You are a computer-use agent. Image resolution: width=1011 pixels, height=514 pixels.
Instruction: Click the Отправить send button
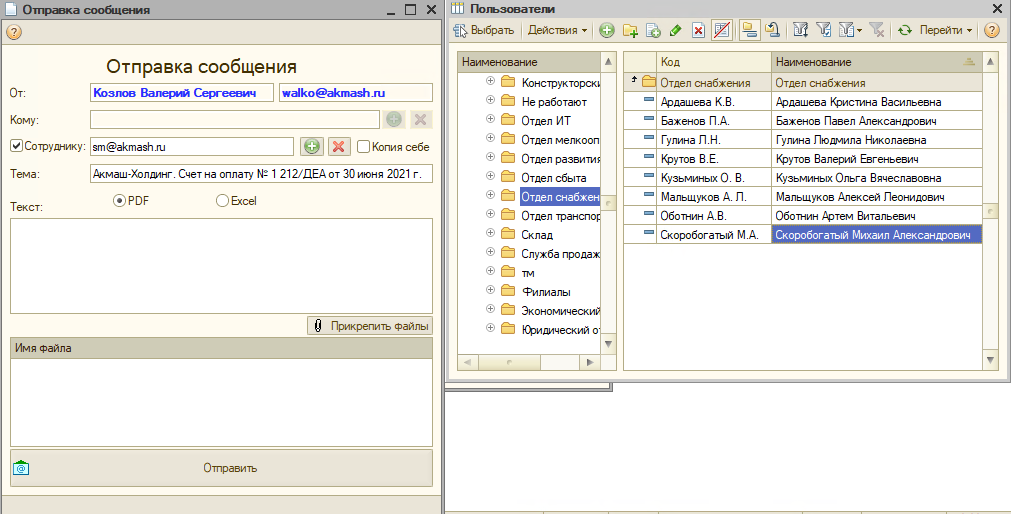pos(221,468)
